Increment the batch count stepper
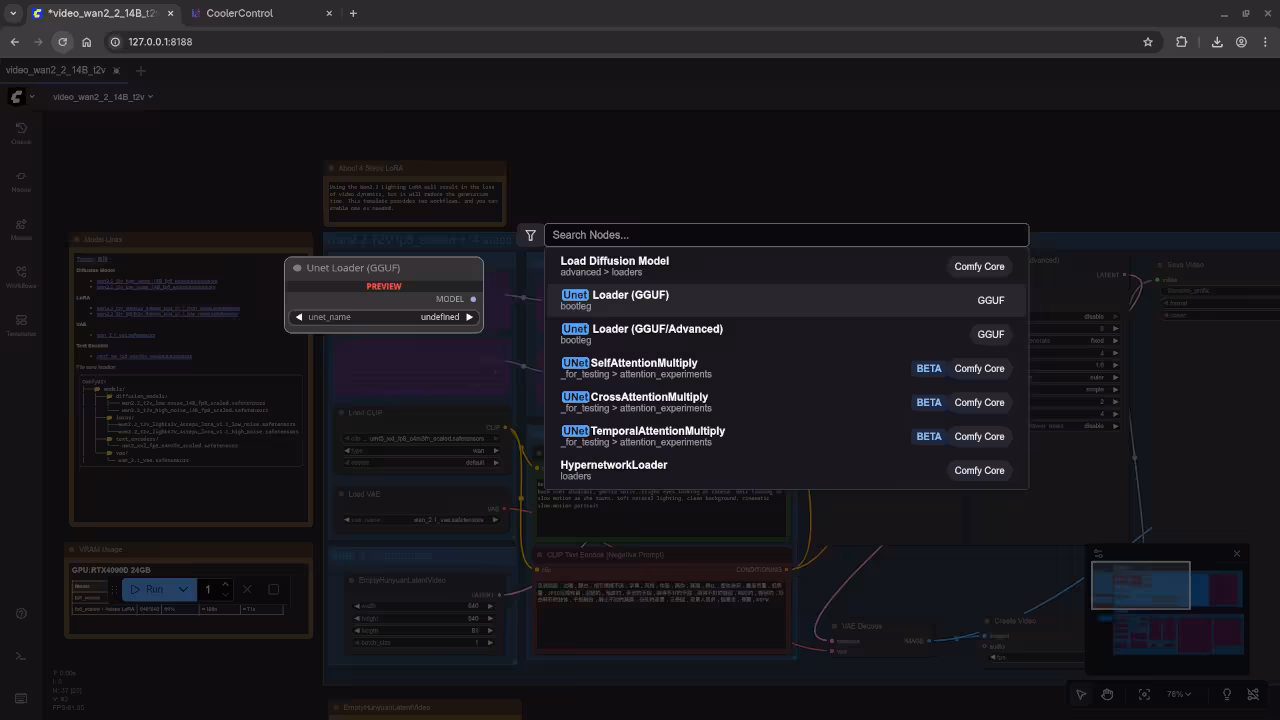Image resolution: width=1280 pixels, height=720 pixels. 225,584
